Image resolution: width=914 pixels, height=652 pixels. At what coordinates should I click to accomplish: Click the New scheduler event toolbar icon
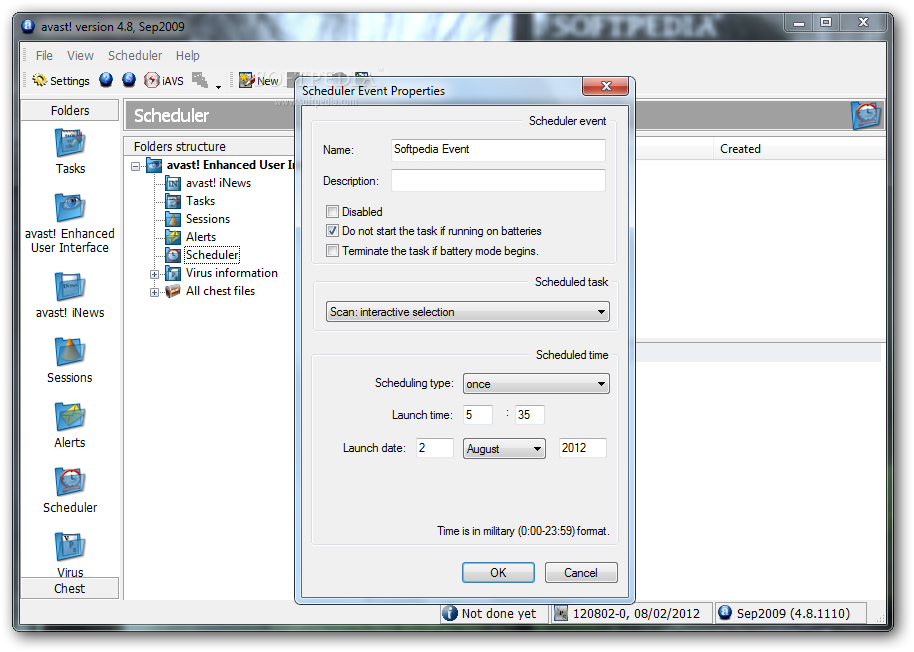pos(259,80)
